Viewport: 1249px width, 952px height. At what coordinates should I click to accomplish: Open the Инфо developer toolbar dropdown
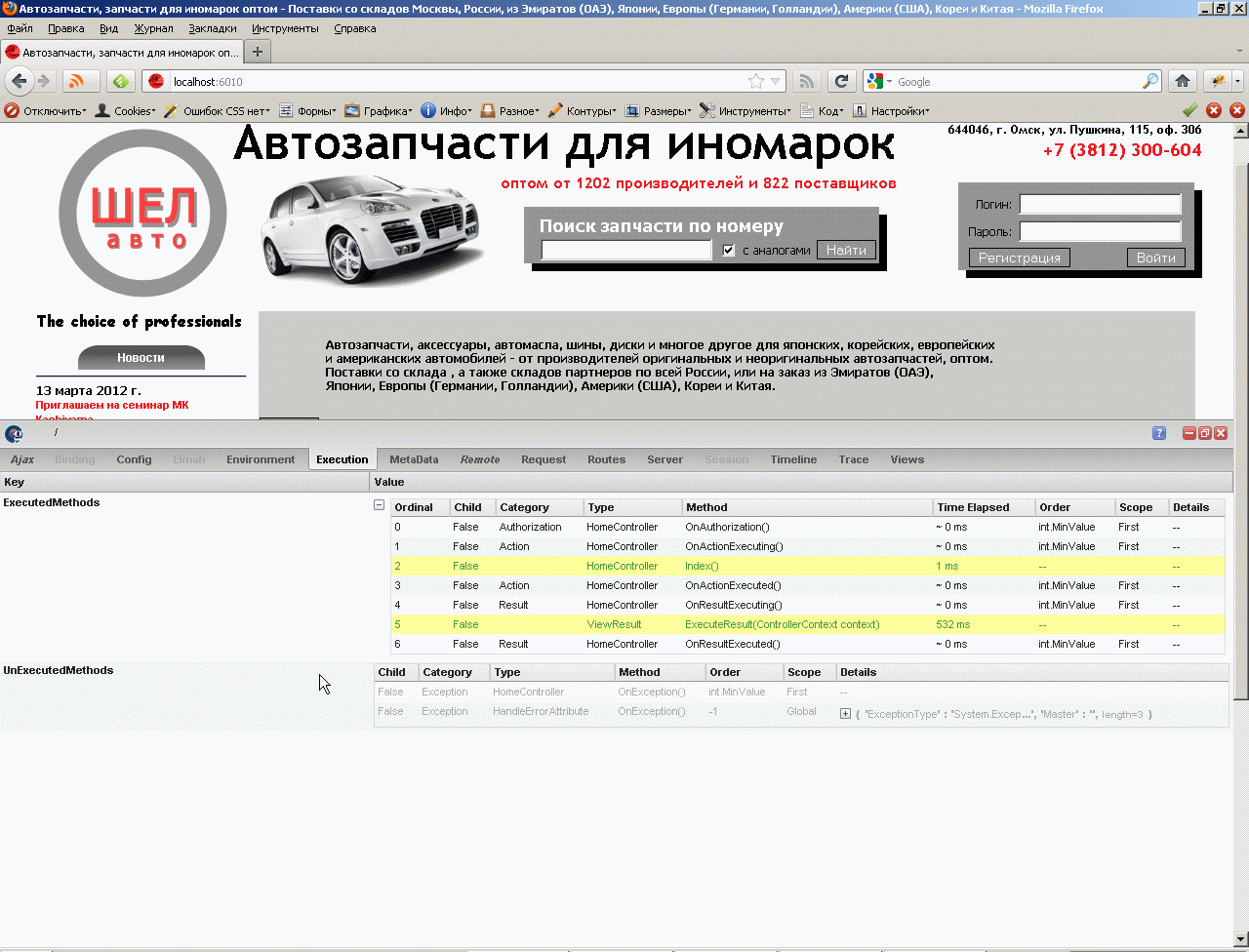click(447, 111)
